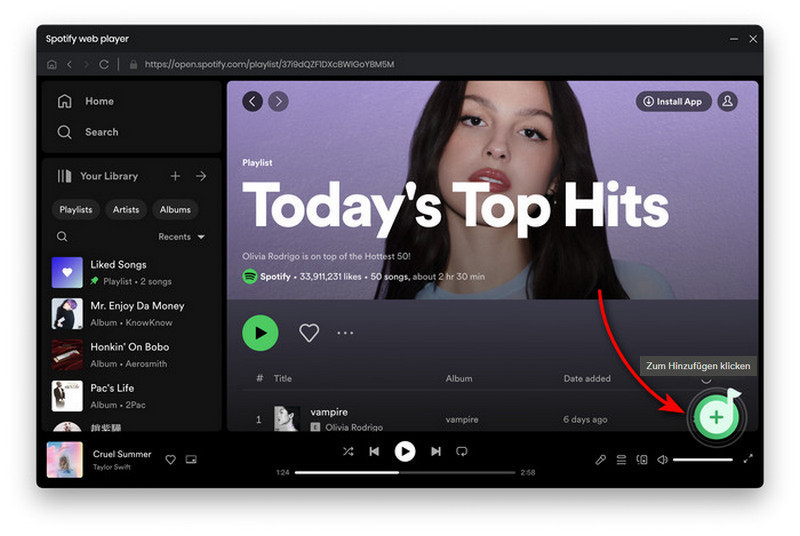Viewport: 800px width, 536px height.
Task: Click the Cruel Summer now playing title
Action: tap(122, 454)
